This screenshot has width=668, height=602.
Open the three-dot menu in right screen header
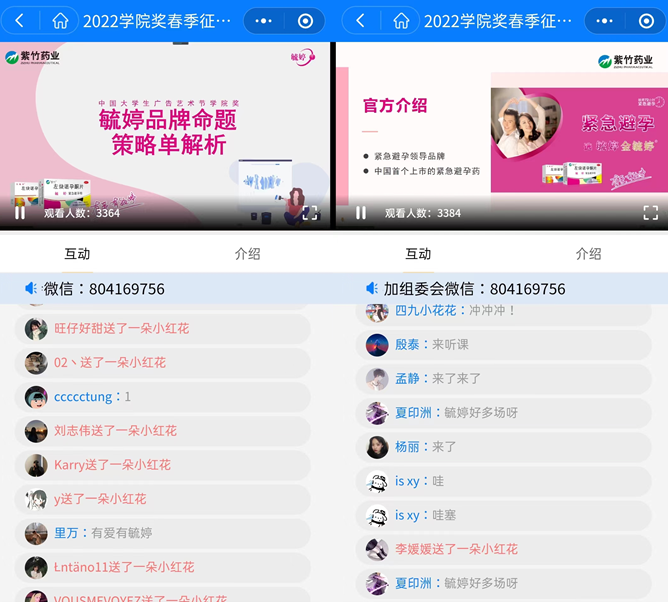[604, 20]
